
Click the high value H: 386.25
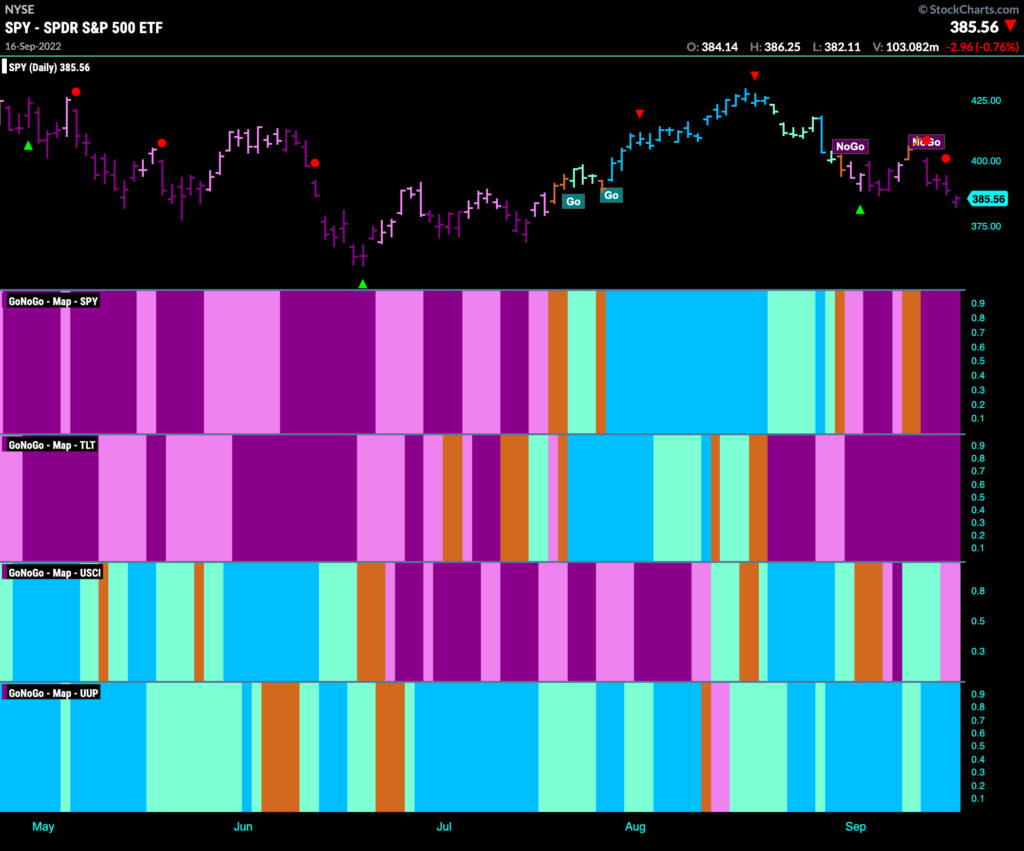[x=775, y=47]
